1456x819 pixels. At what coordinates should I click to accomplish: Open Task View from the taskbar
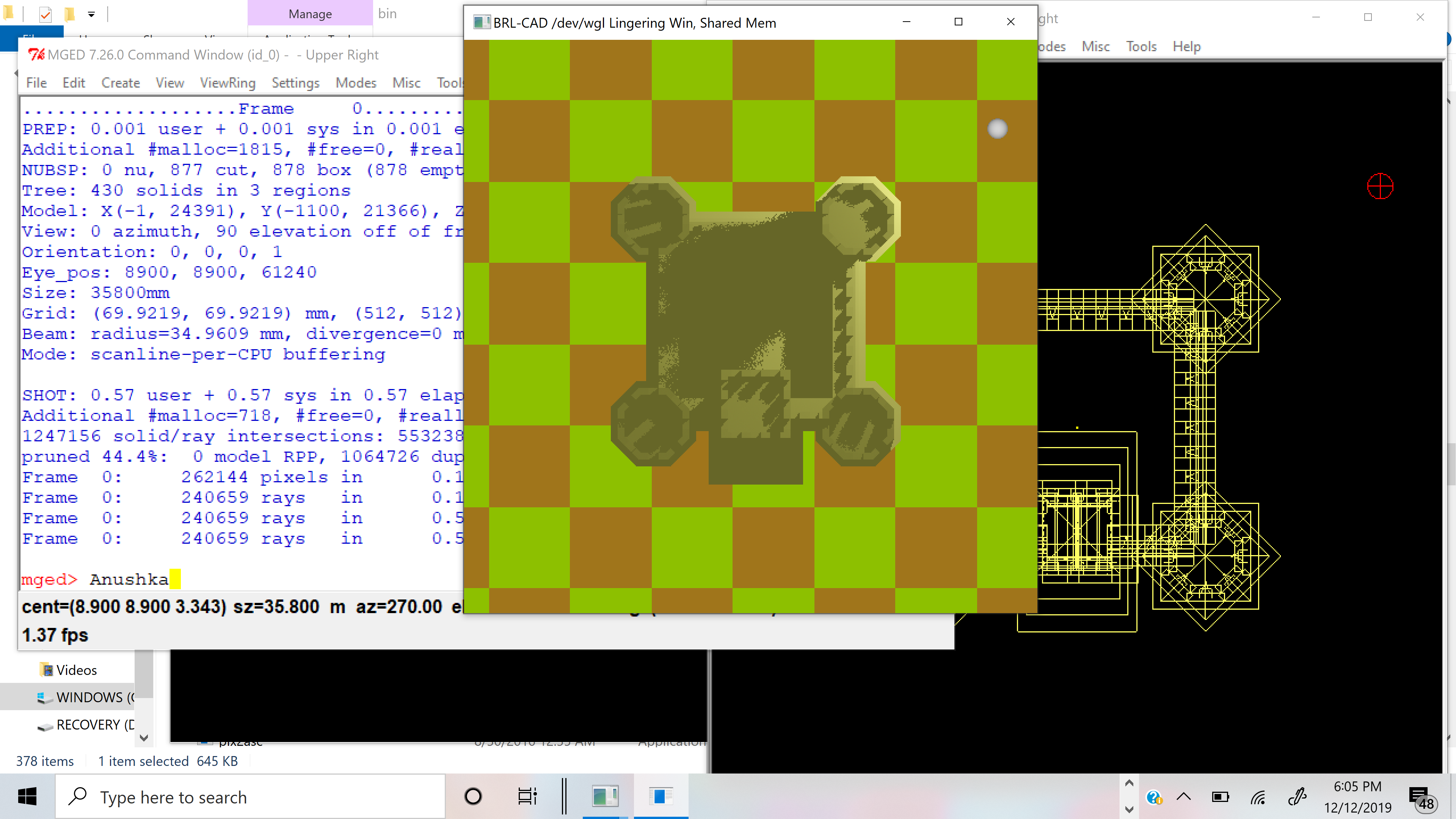click(x=527, y=797)
